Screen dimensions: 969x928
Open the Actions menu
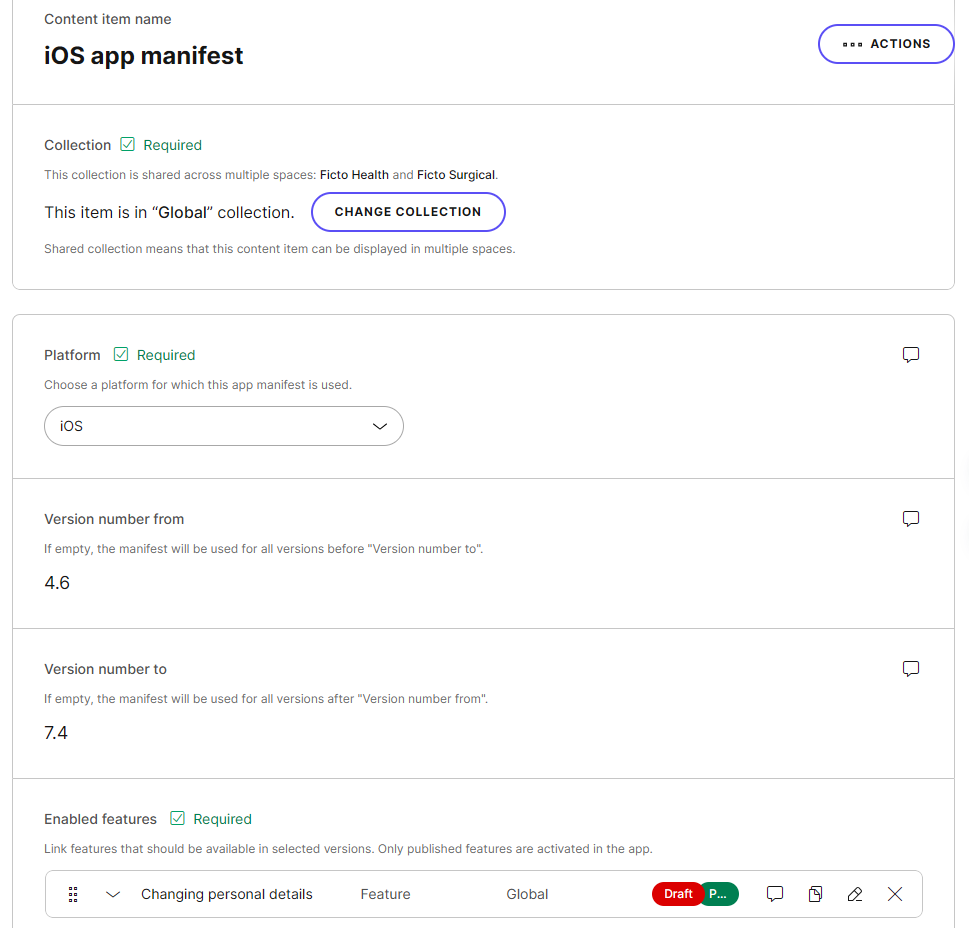coord(886,44)
